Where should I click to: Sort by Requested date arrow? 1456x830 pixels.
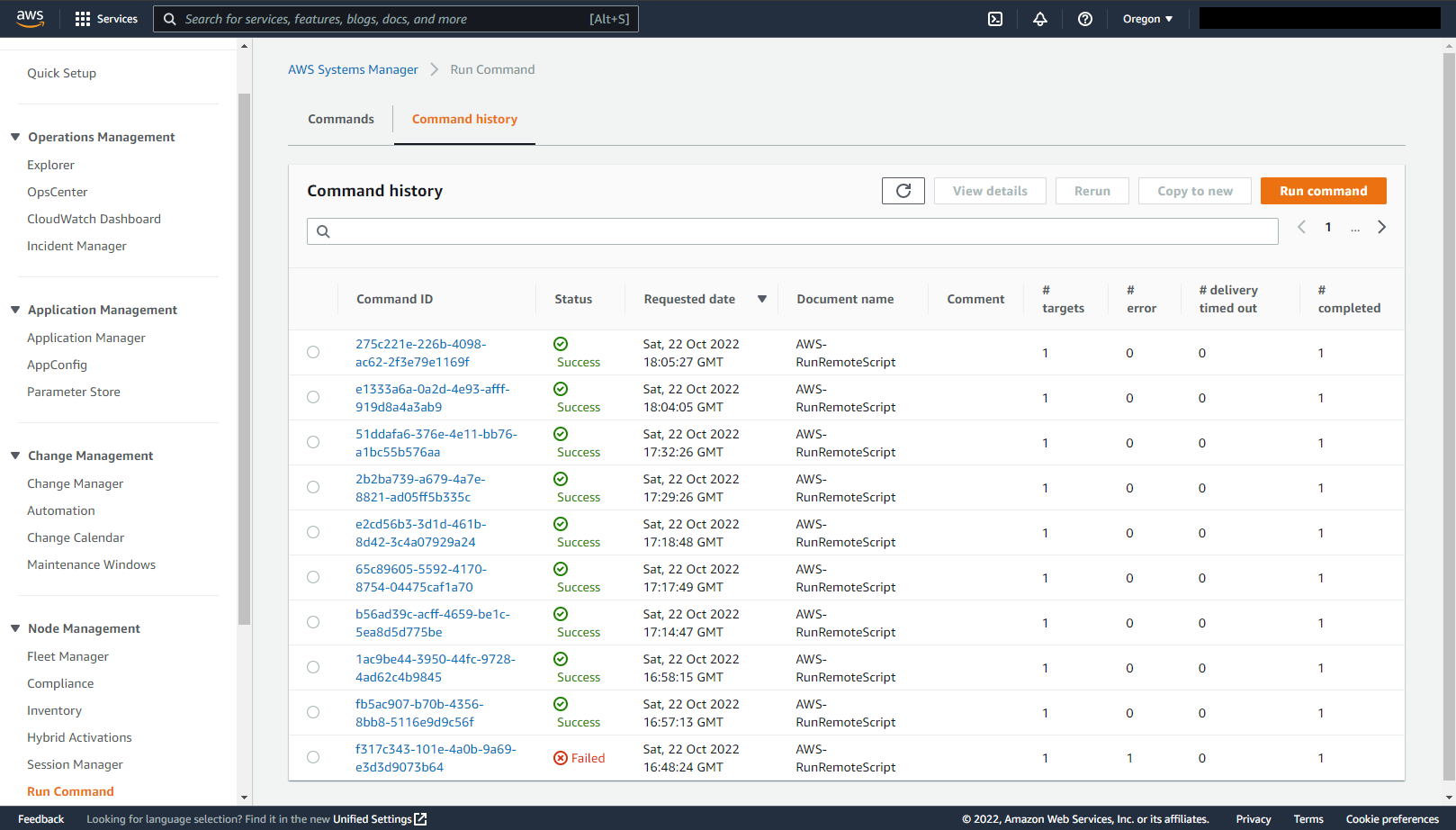(x=762, y=299)
